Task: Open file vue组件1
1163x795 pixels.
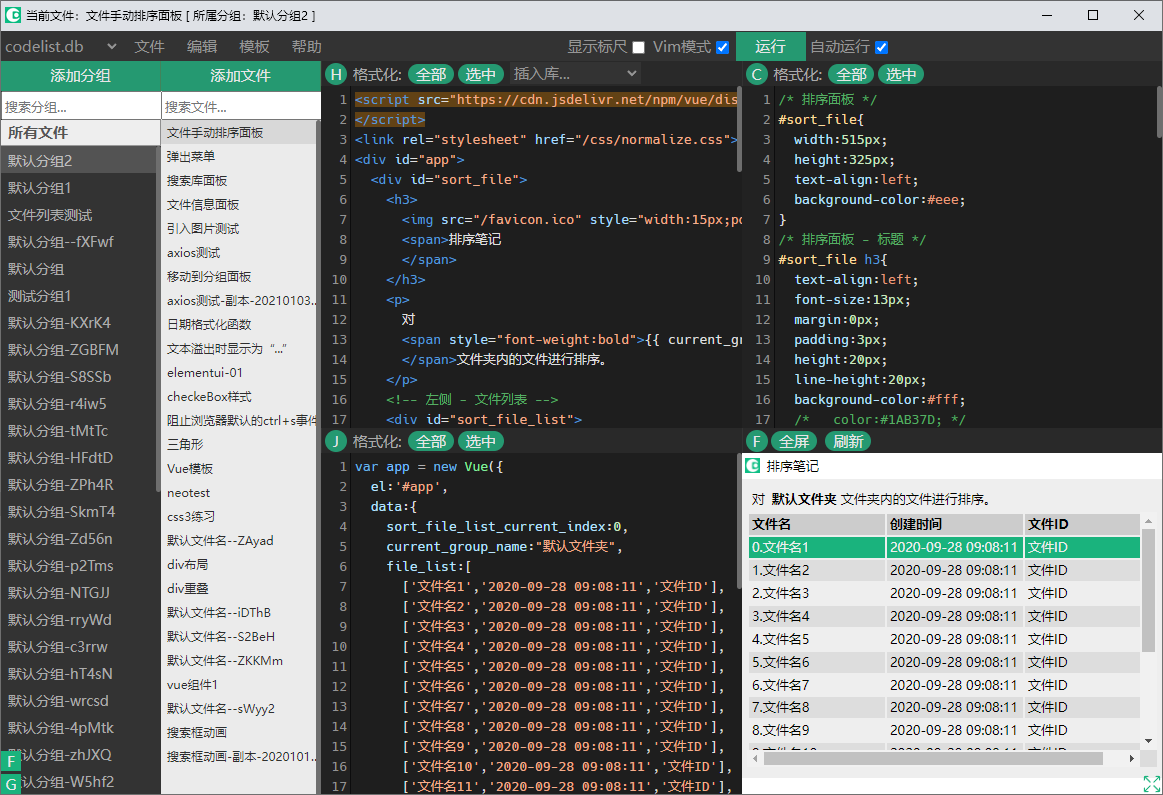Action: pos(239,685)
